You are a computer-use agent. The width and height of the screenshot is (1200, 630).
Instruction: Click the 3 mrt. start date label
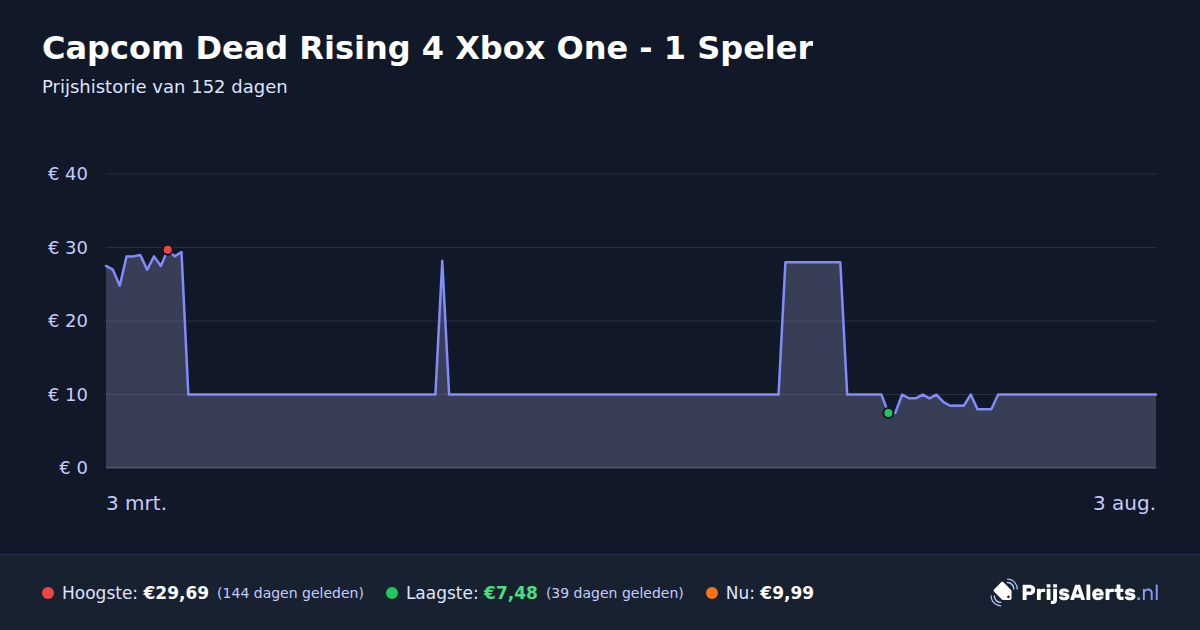137,503
